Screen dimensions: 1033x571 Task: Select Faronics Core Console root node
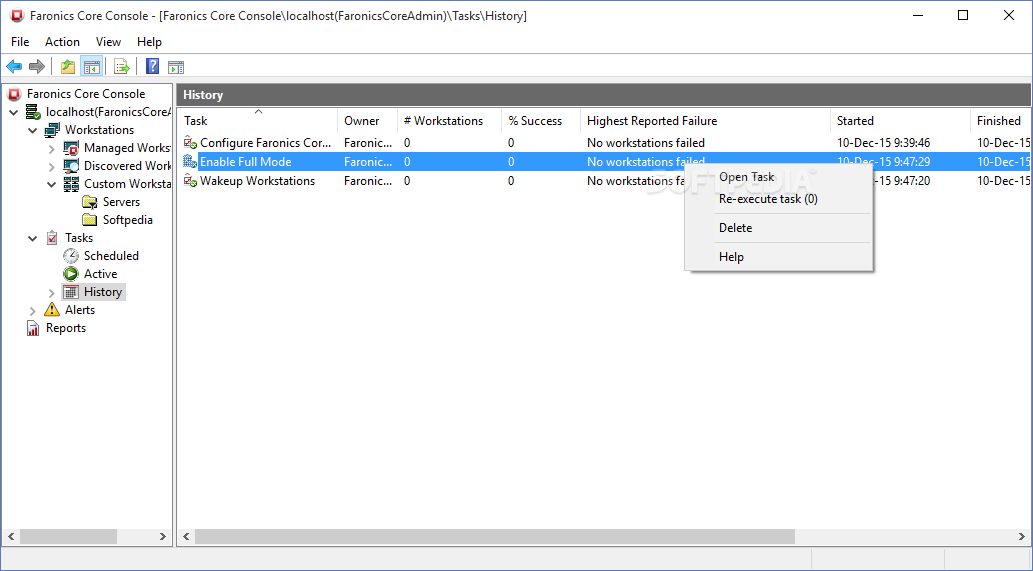[86, 94]
